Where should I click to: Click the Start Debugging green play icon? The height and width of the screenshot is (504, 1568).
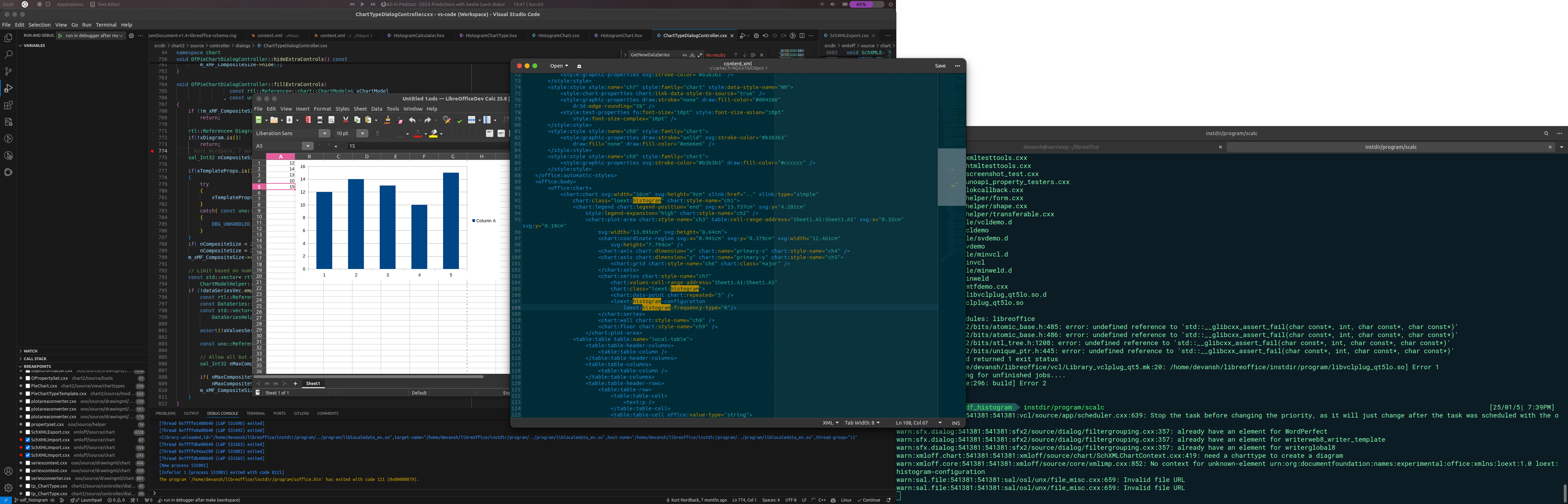[x=61, y=35]
